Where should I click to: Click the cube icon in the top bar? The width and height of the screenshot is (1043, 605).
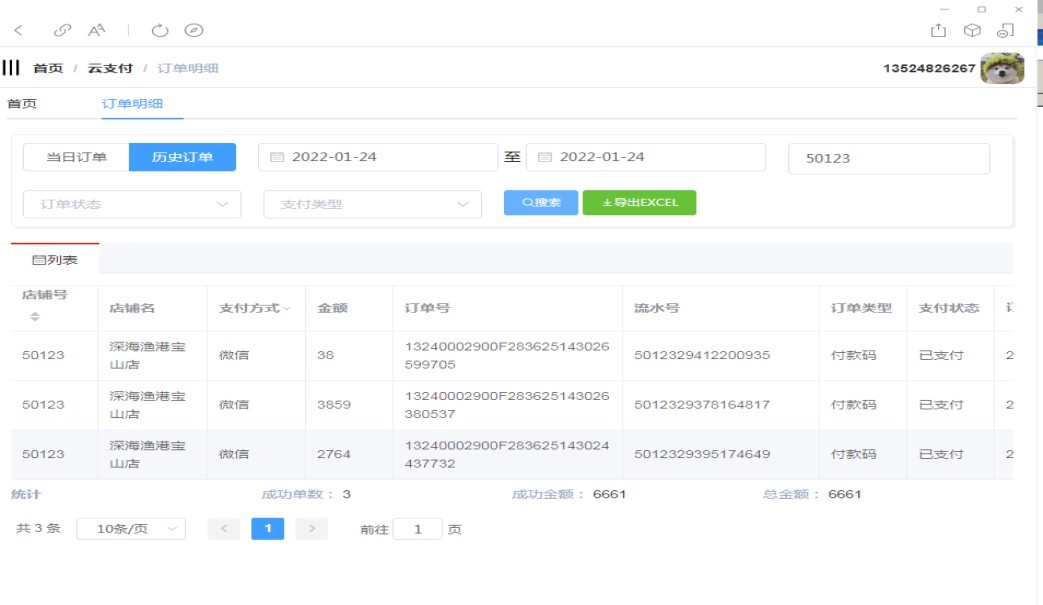pos(971,30)
